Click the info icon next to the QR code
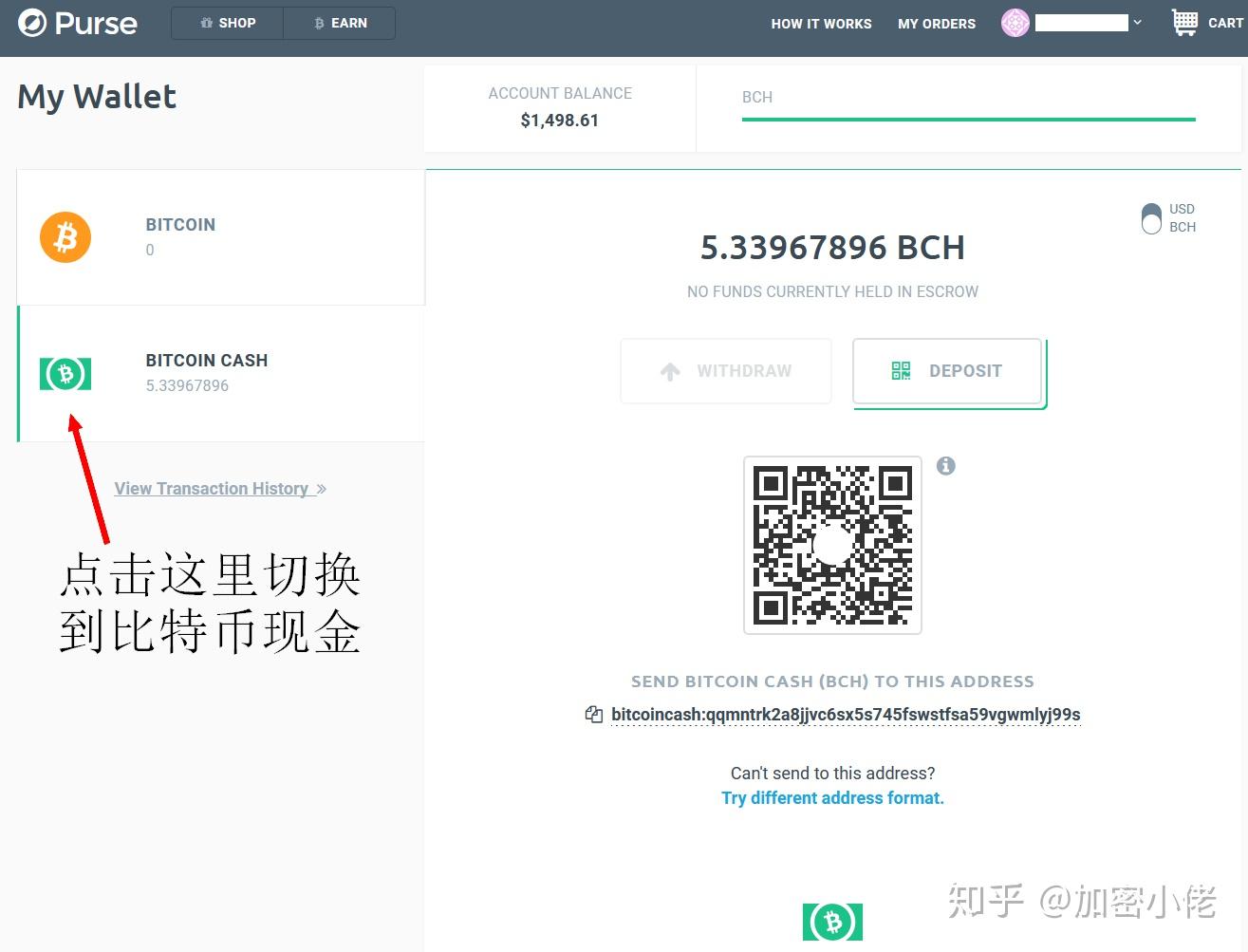1248x952 pixels. click(945, 466)
